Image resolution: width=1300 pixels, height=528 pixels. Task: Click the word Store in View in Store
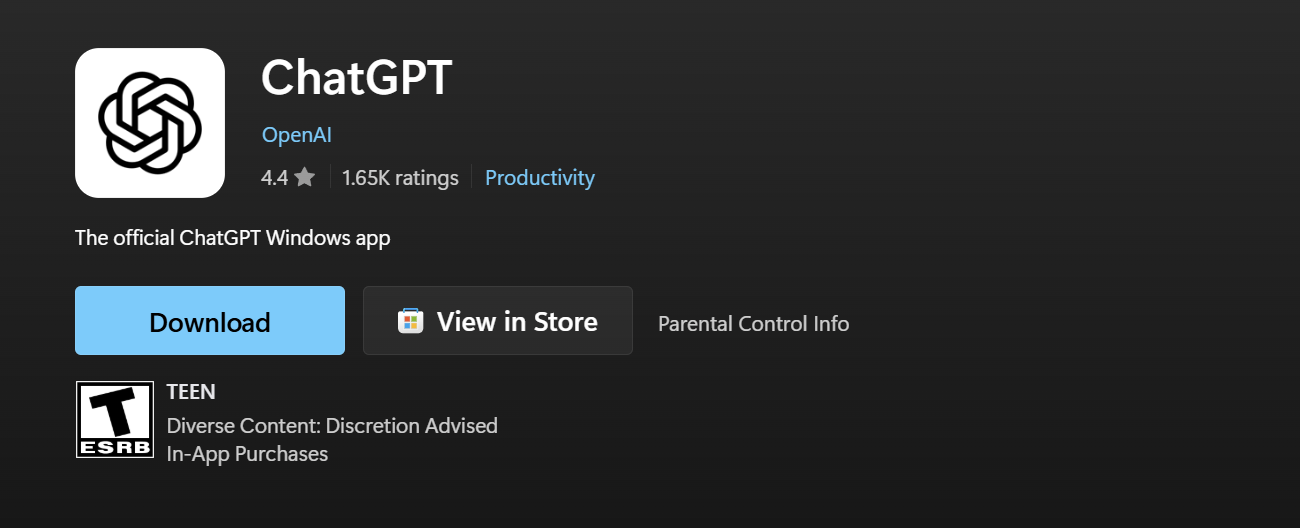coord(565,321)
